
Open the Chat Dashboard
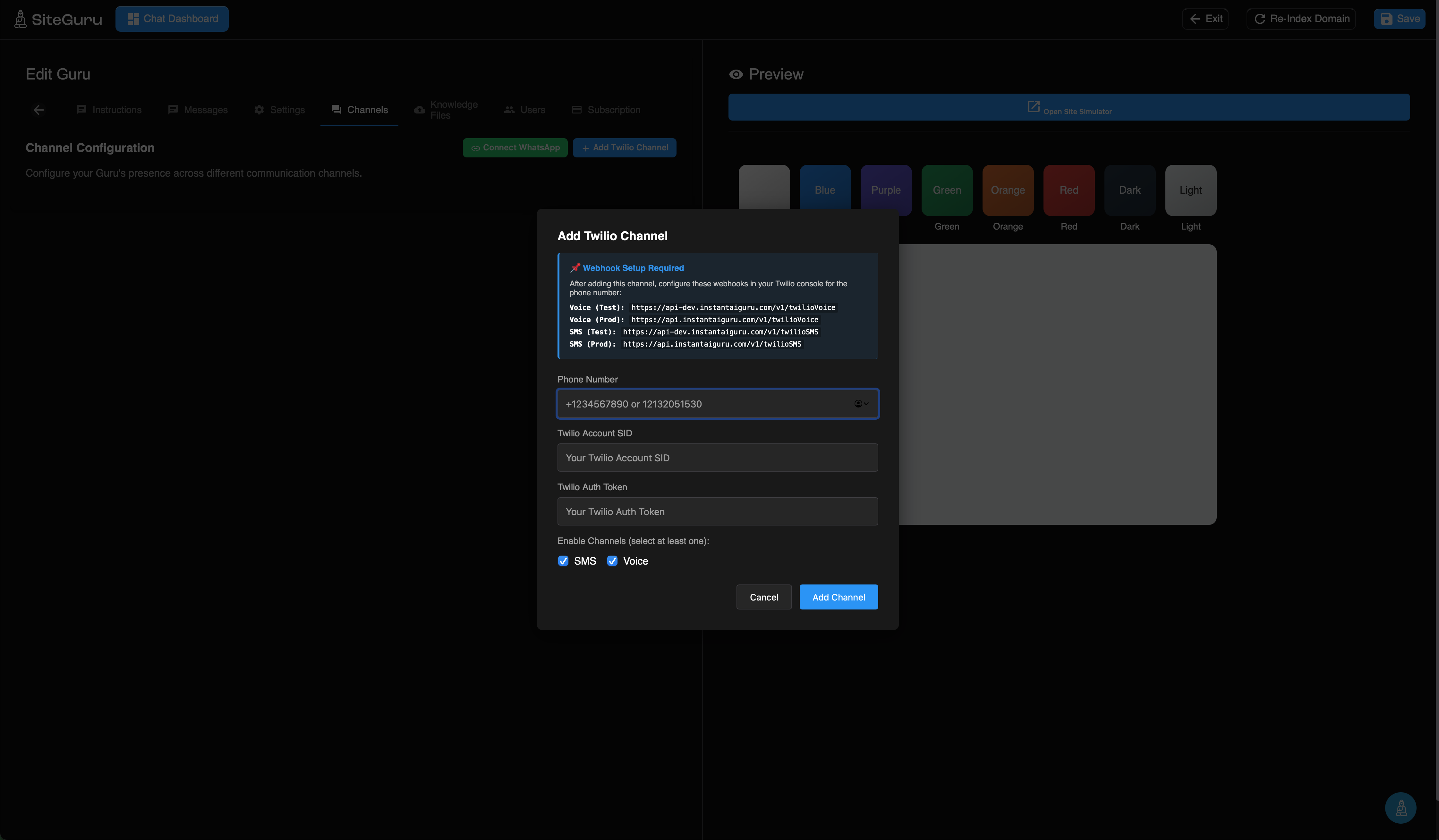tap(172, 19)
